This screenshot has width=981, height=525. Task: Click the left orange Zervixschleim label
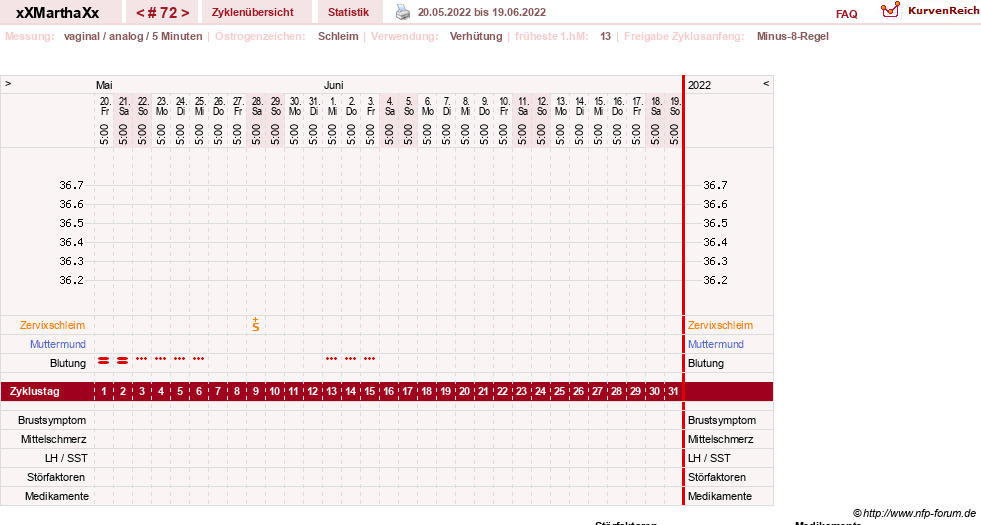pyautogui.click(x=53, y=325)
